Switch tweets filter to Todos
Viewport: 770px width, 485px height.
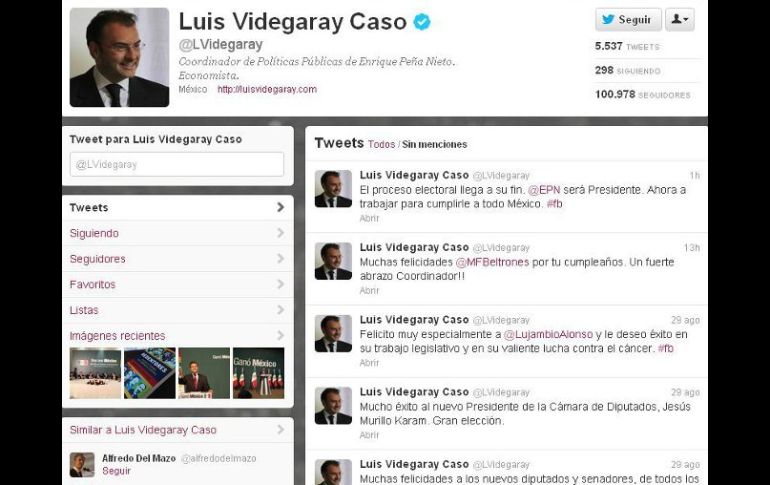point(382,144)
